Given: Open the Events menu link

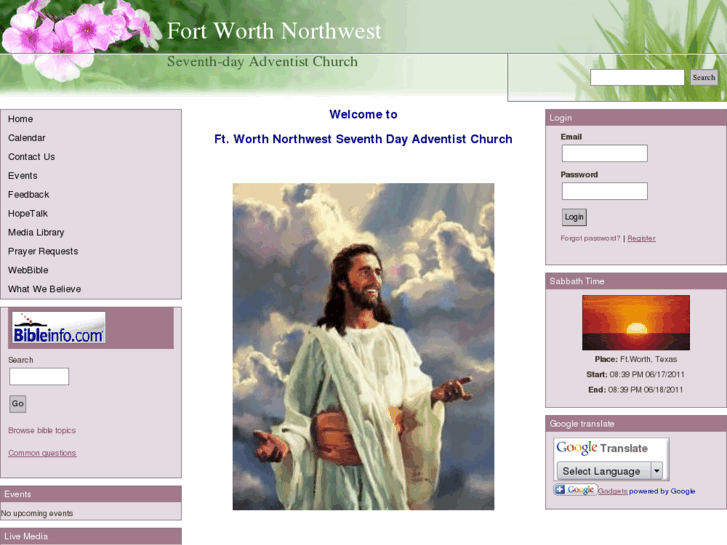Looking at the screenshot, I should coord(23,176).
